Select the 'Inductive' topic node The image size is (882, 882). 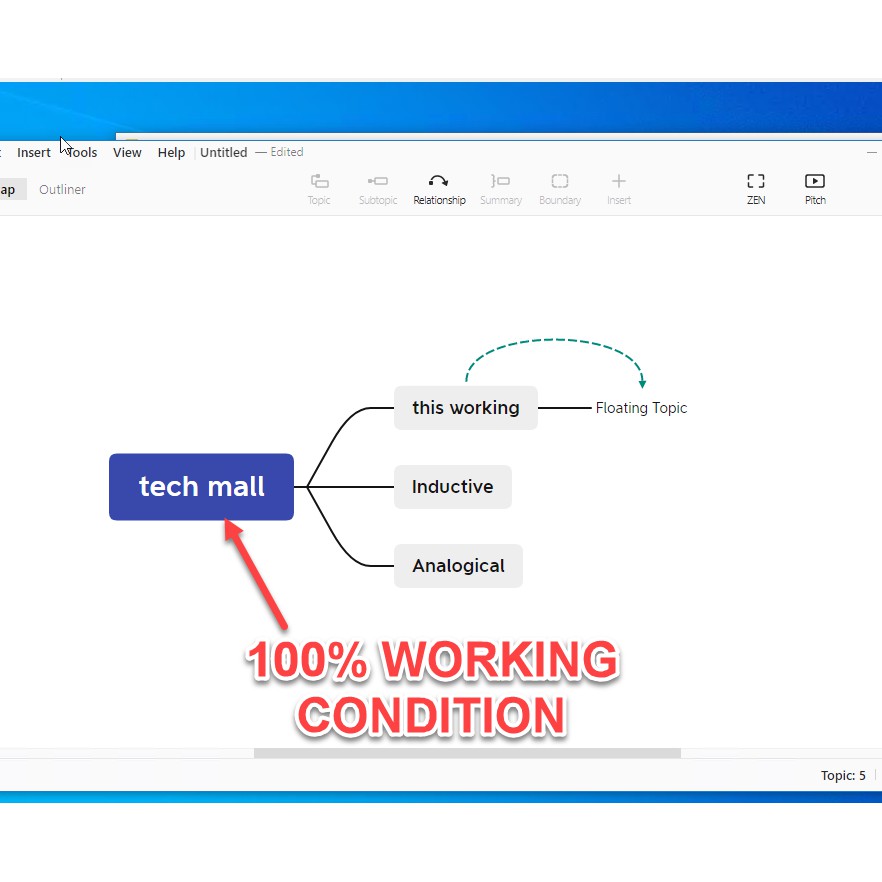pos(452,487)
